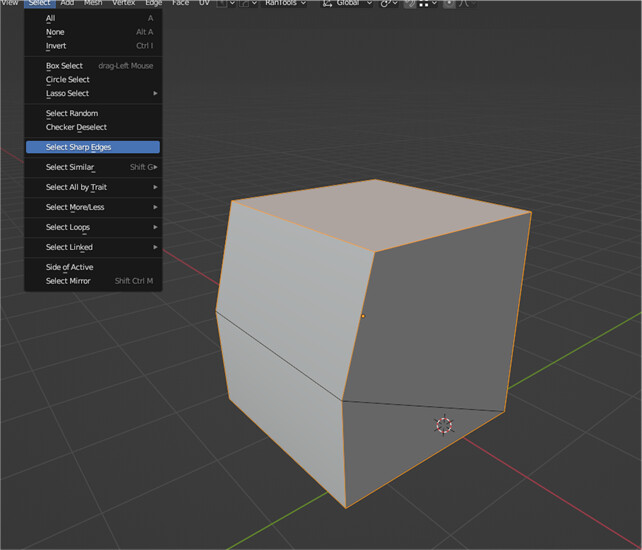
Task: Open the RanTools dropdown
Action: coord(284,3)
